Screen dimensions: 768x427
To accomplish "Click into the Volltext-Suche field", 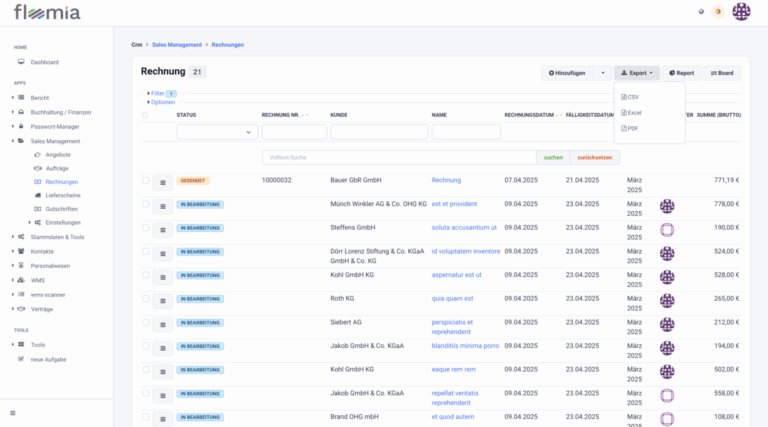I will click(x=398, y=157).
